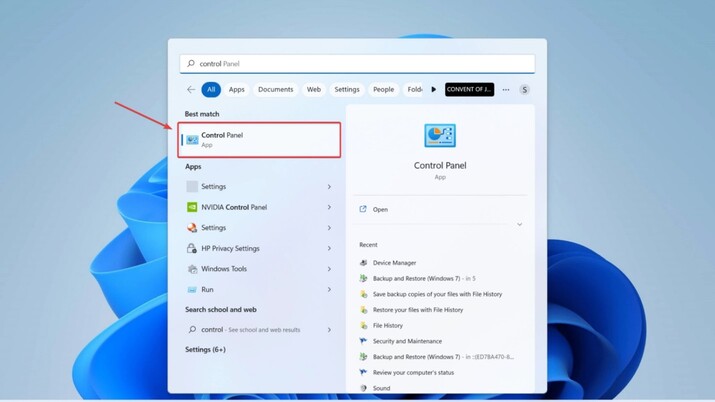Screen dimensions: 715x402
Task: Click the large Control Panel icon in preview pane
Action: pyautogui.click(x=440, y=135)
